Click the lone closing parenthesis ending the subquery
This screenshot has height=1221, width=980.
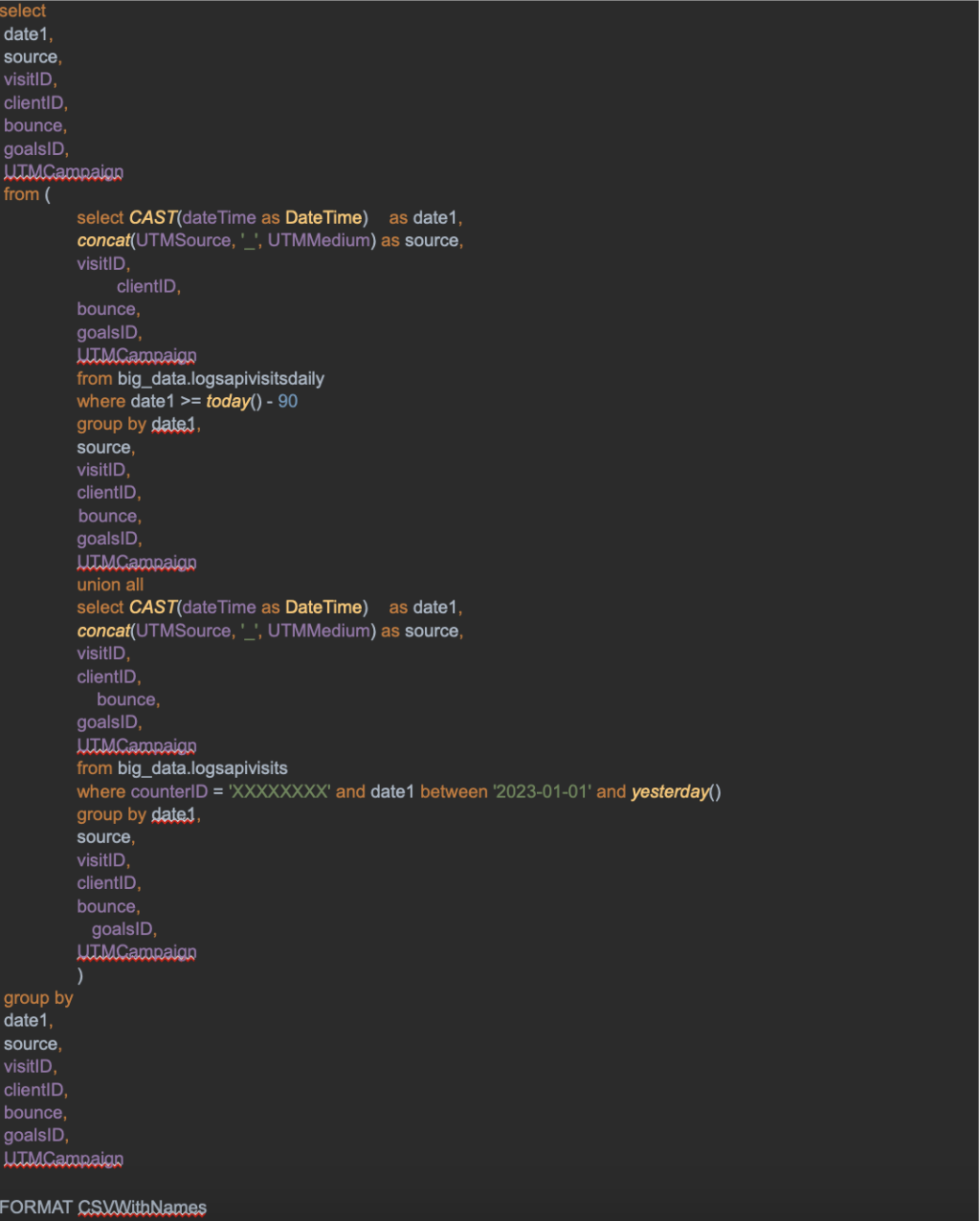pos(80,975)
